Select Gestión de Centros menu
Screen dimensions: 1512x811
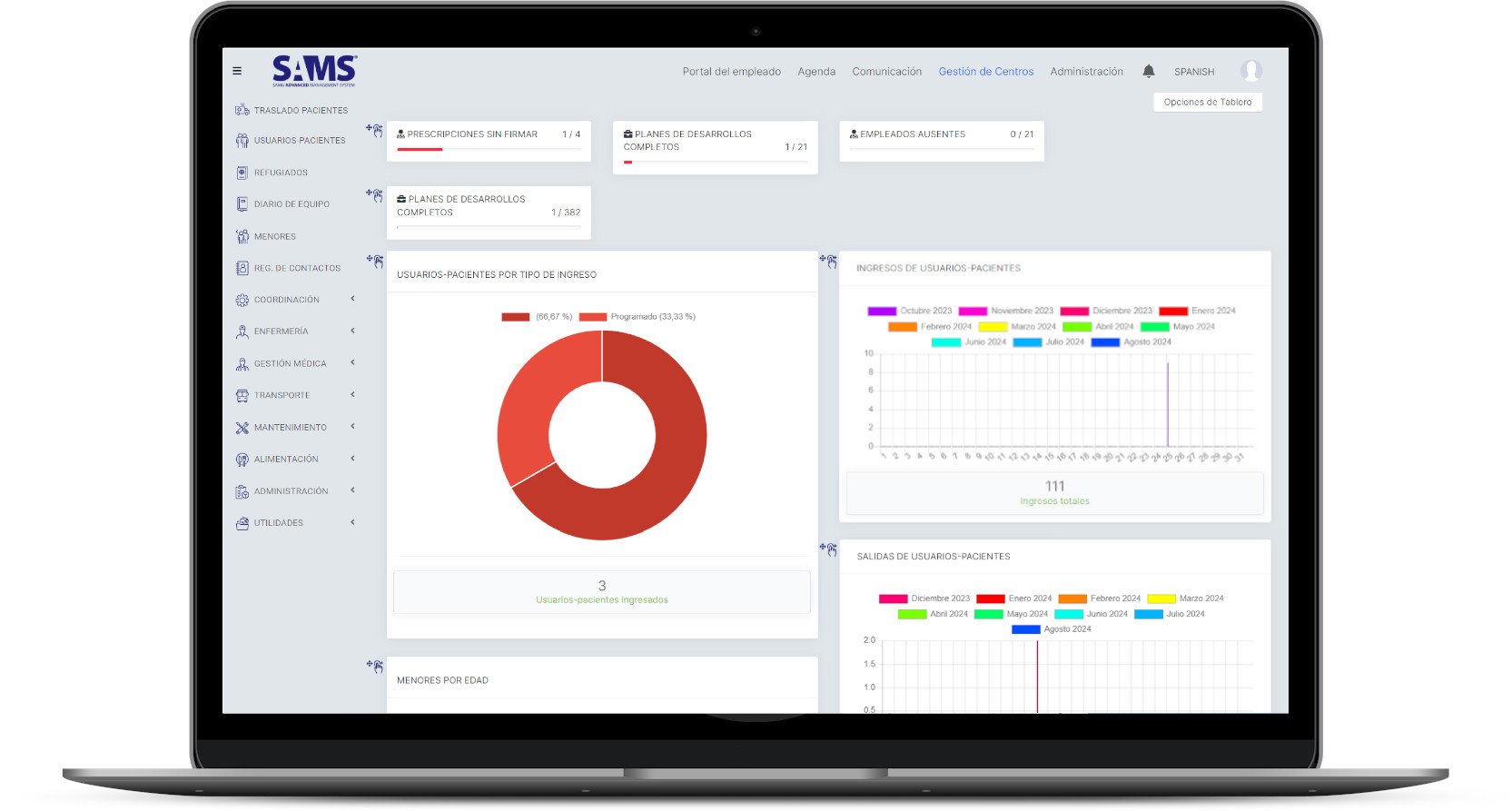pyautogui.click(x=986, y=72)
